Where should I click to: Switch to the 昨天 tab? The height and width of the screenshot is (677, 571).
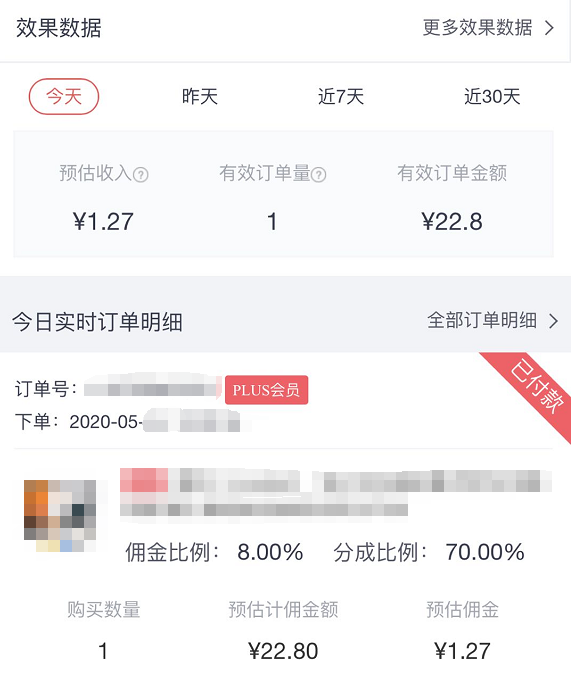click(200, 96)
